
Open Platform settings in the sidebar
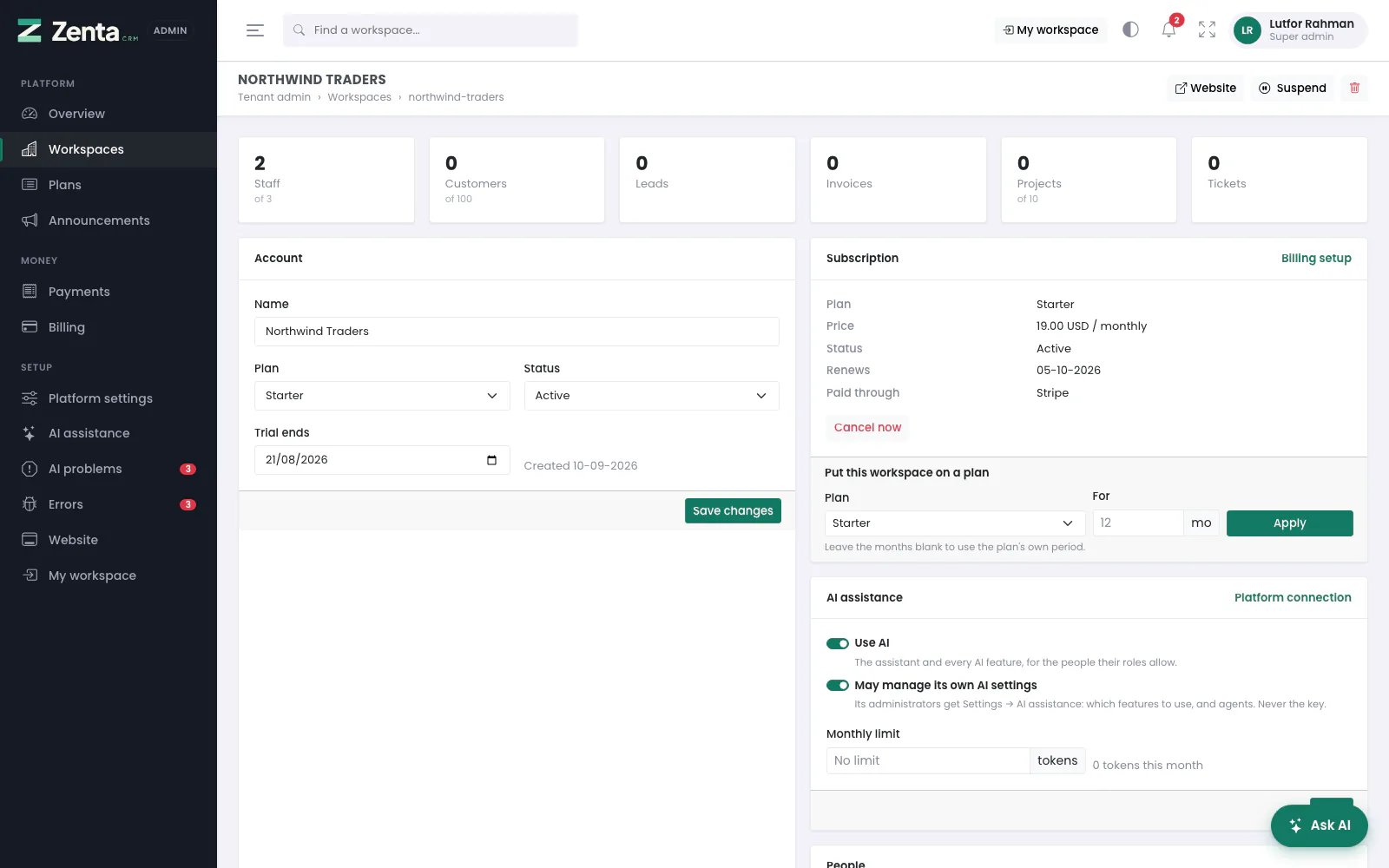(x=109, y=398)
